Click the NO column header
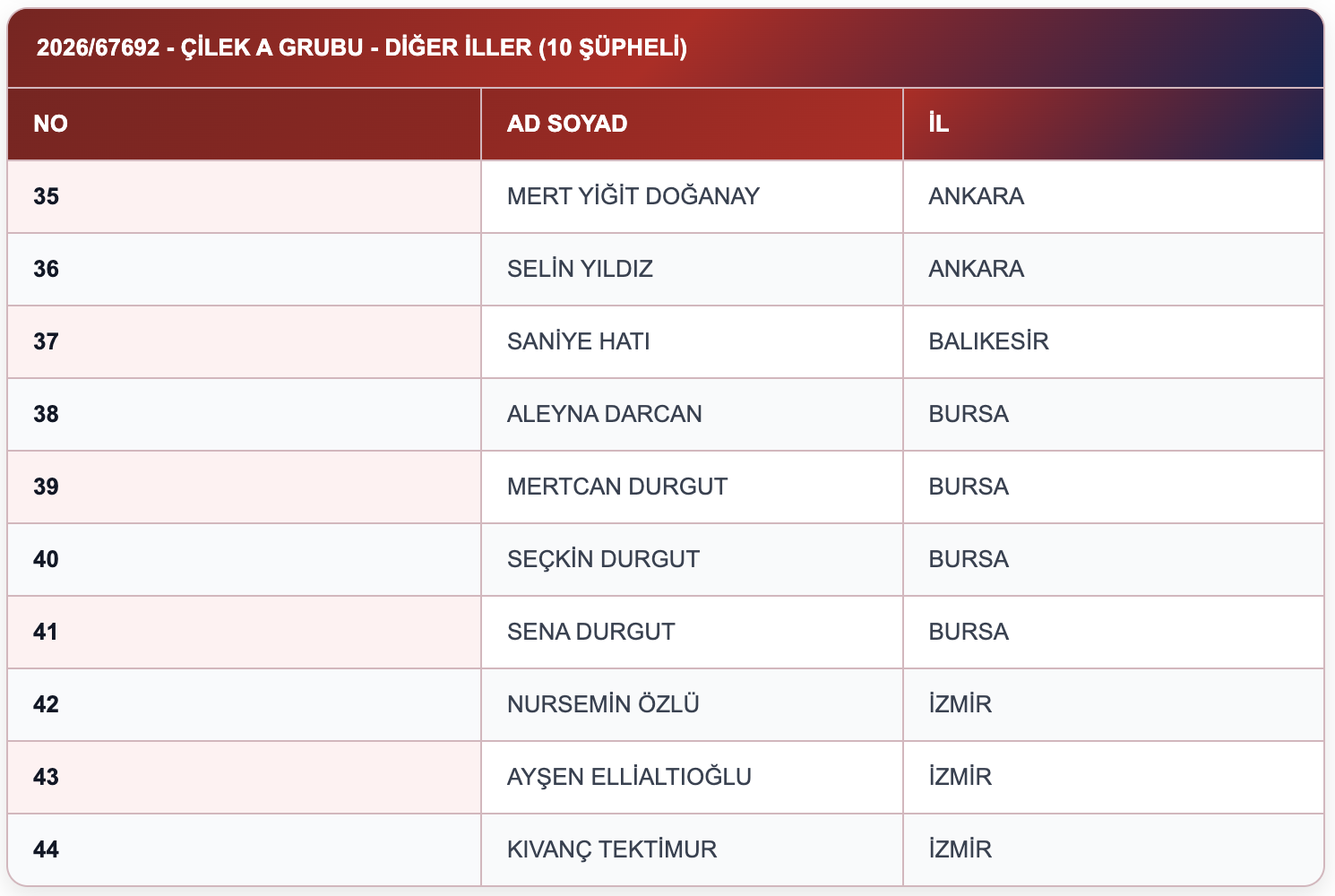Image resolution: width=1335 pixels, height=896 pixels. tap(244, 124)
